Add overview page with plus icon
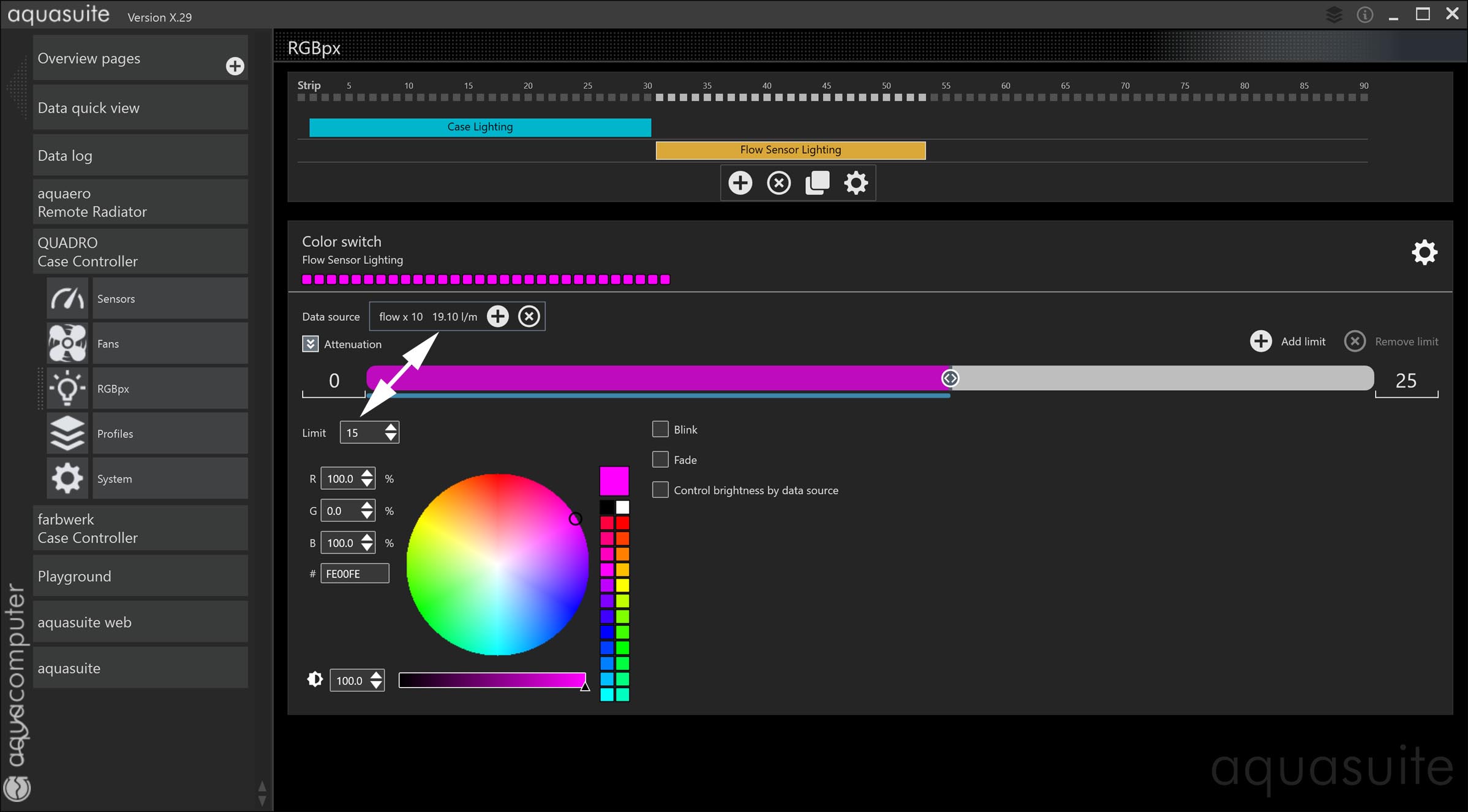1468x812 pixels. click(235, 66)
